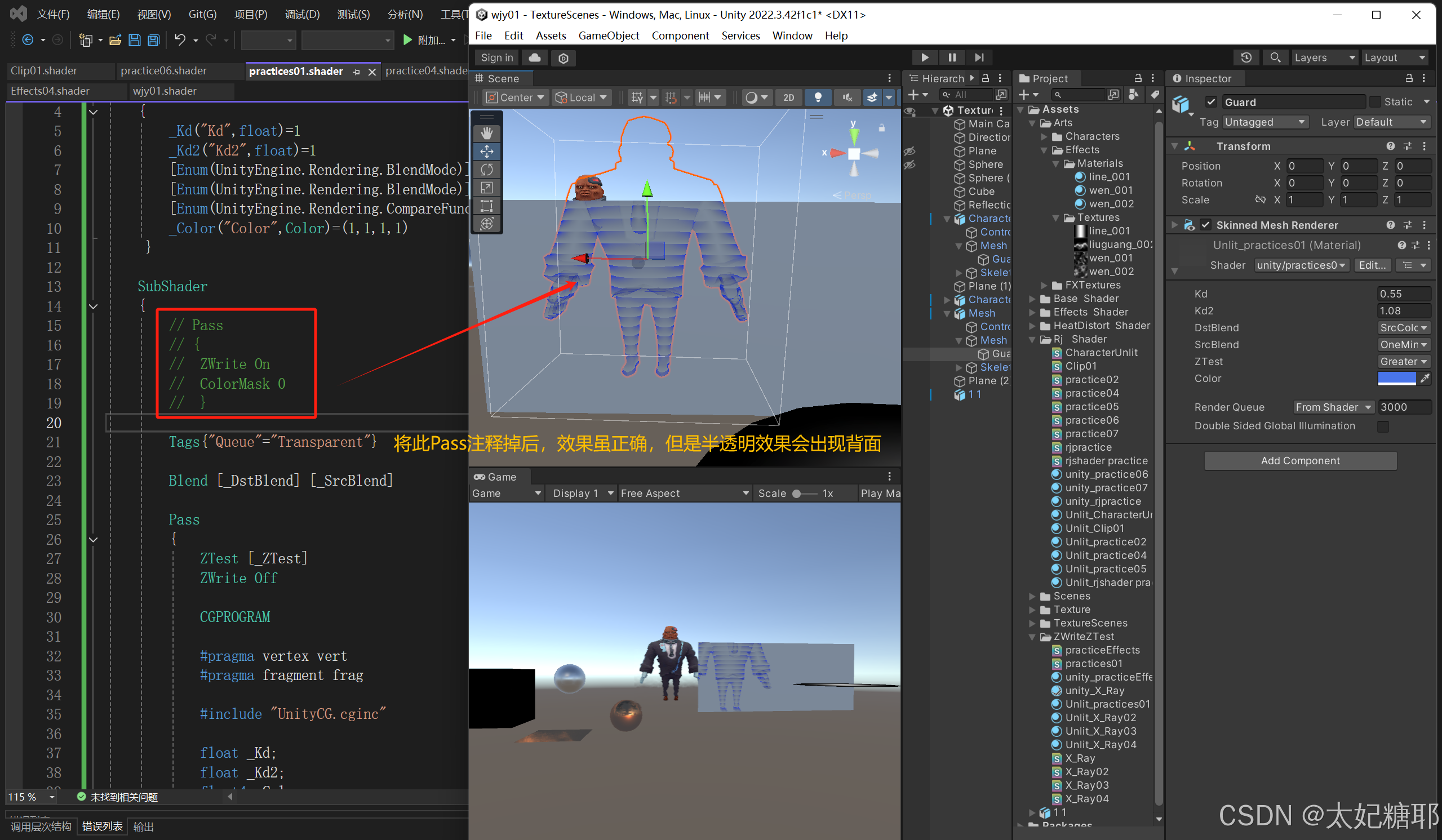Disable the Skinned Mesh Renderer checkbox
Image resolution: width=1442 pixels, height=840 pixels.
pos(1205,225)
